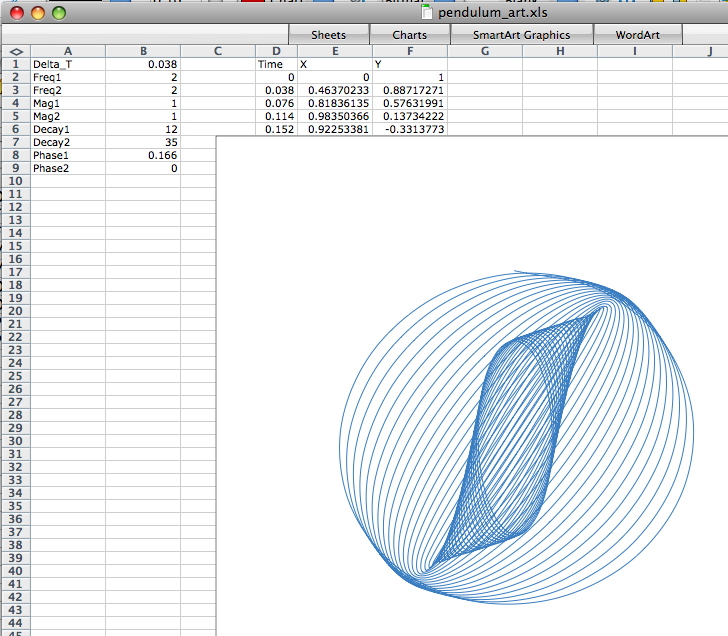Select the Phase1 value 0.166
Screen dimensions: 728x636
(143, 155)
